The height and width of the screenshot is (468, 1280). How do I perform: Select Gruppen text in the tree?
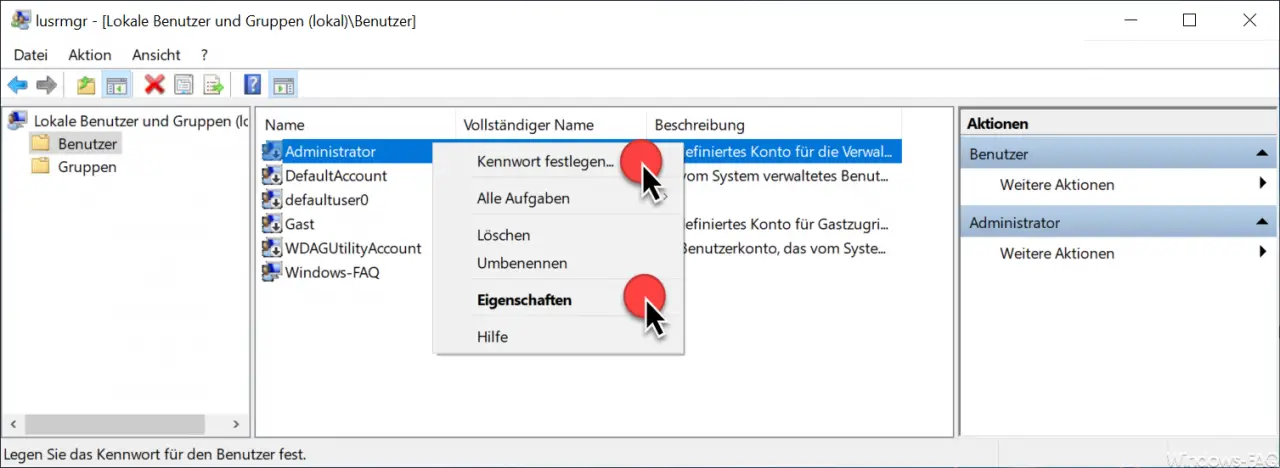point(87,167)
